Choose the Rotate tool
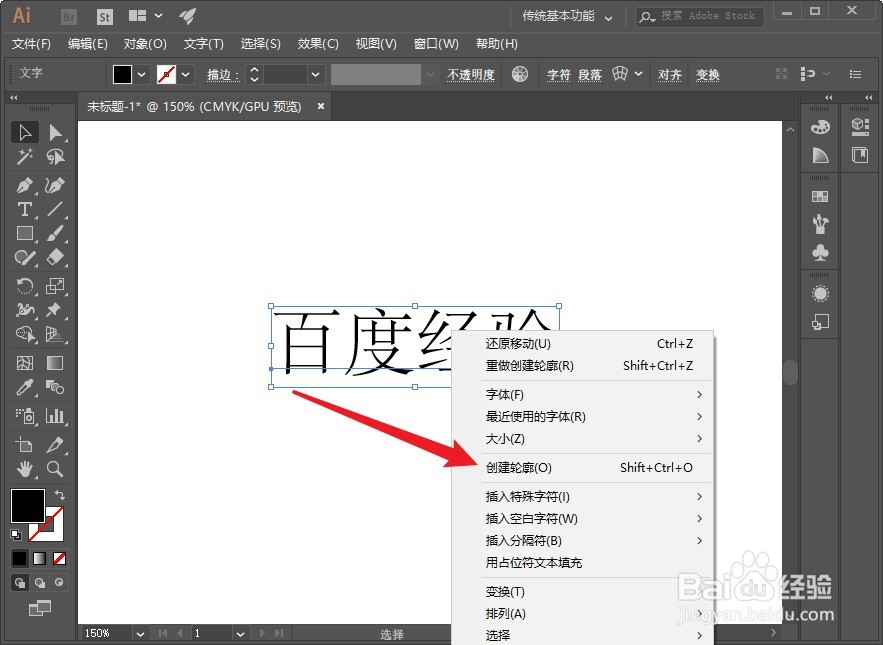This screenshot has width=883, height=645. pyautogui.click(x=25, y=286)
